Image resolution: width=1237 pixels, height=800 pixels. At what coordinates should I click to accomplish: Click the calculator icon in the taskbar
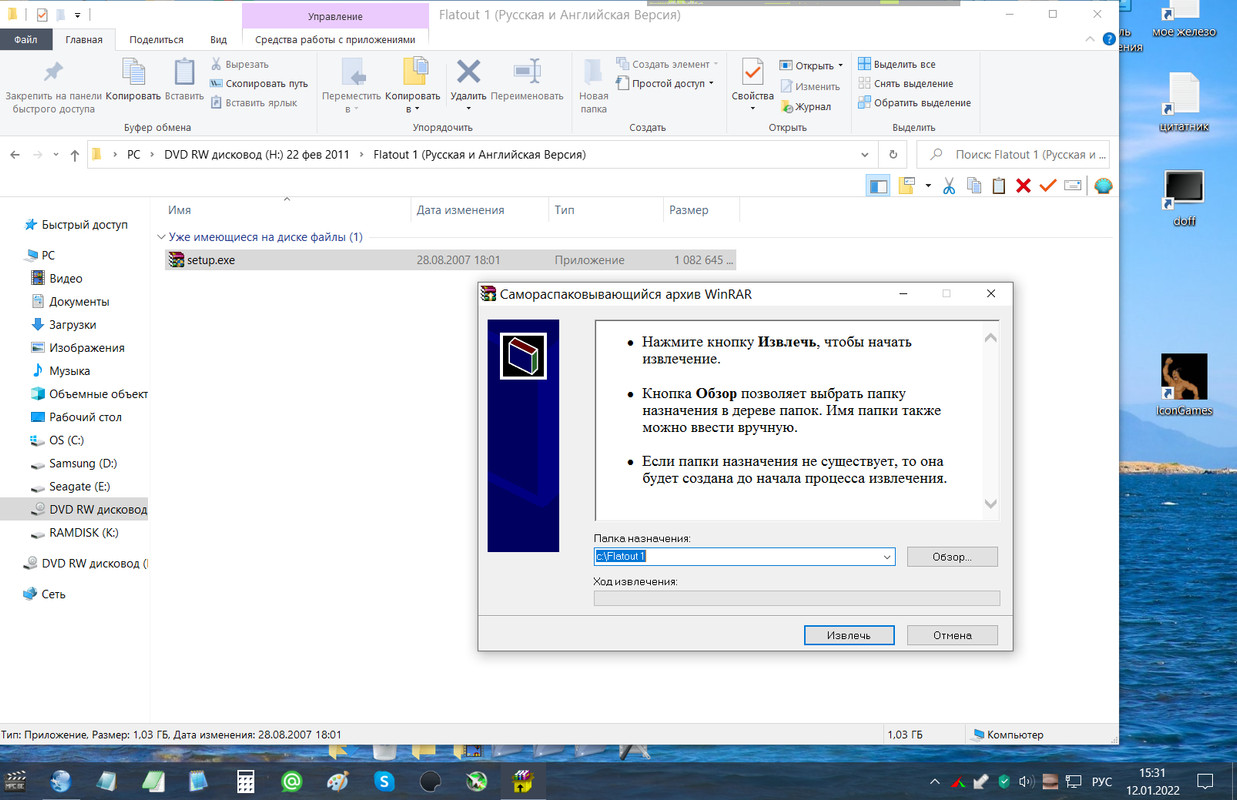(x=245, y=781)
